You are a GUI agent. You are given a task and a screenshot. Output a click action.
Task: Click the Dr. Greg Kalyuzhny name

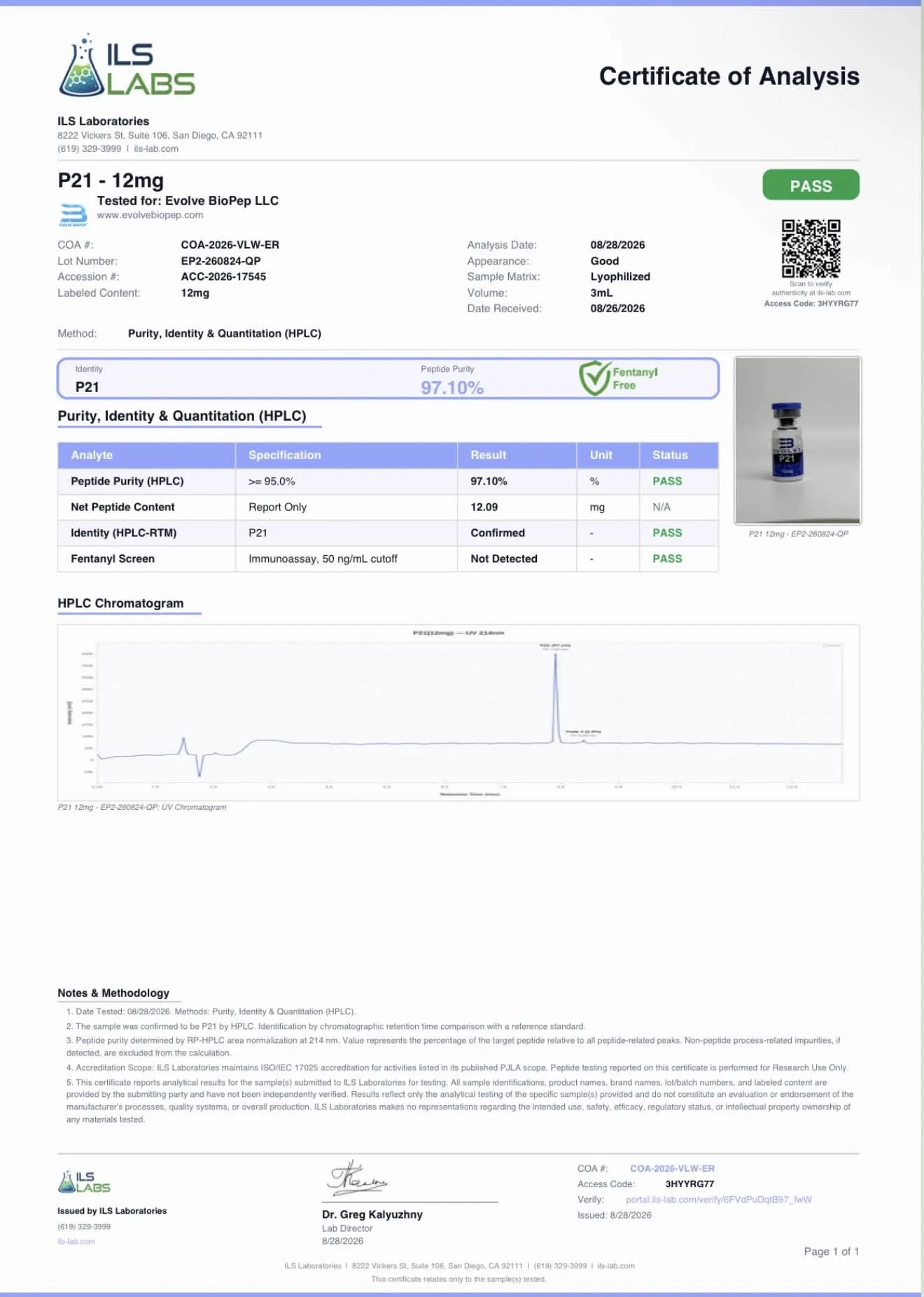[372, 1214]
